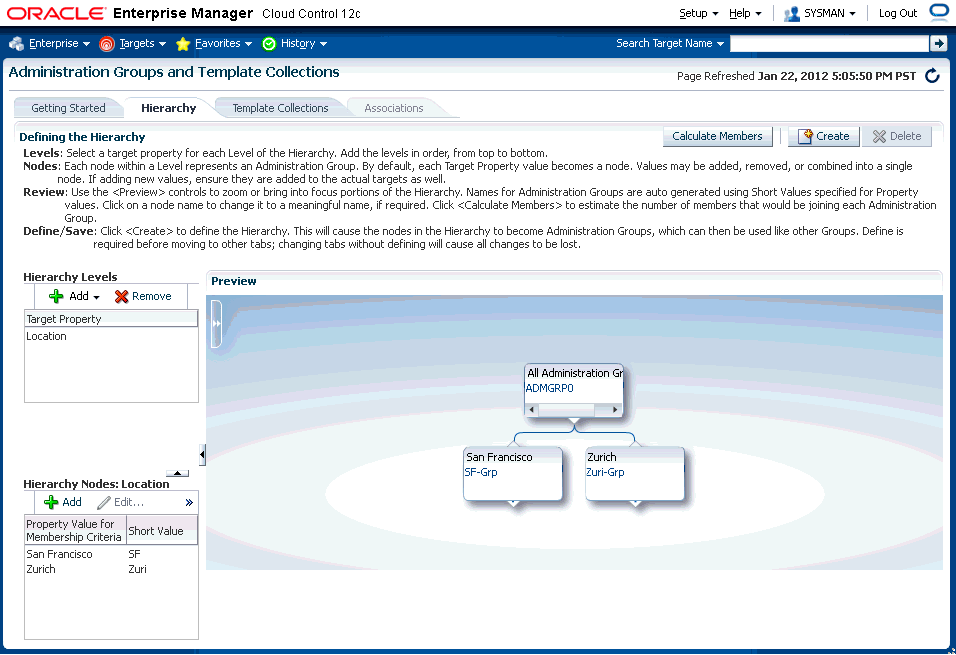Click the Enterprise menu icon
This screenshot has width=956, height=655.
(16, 43)
